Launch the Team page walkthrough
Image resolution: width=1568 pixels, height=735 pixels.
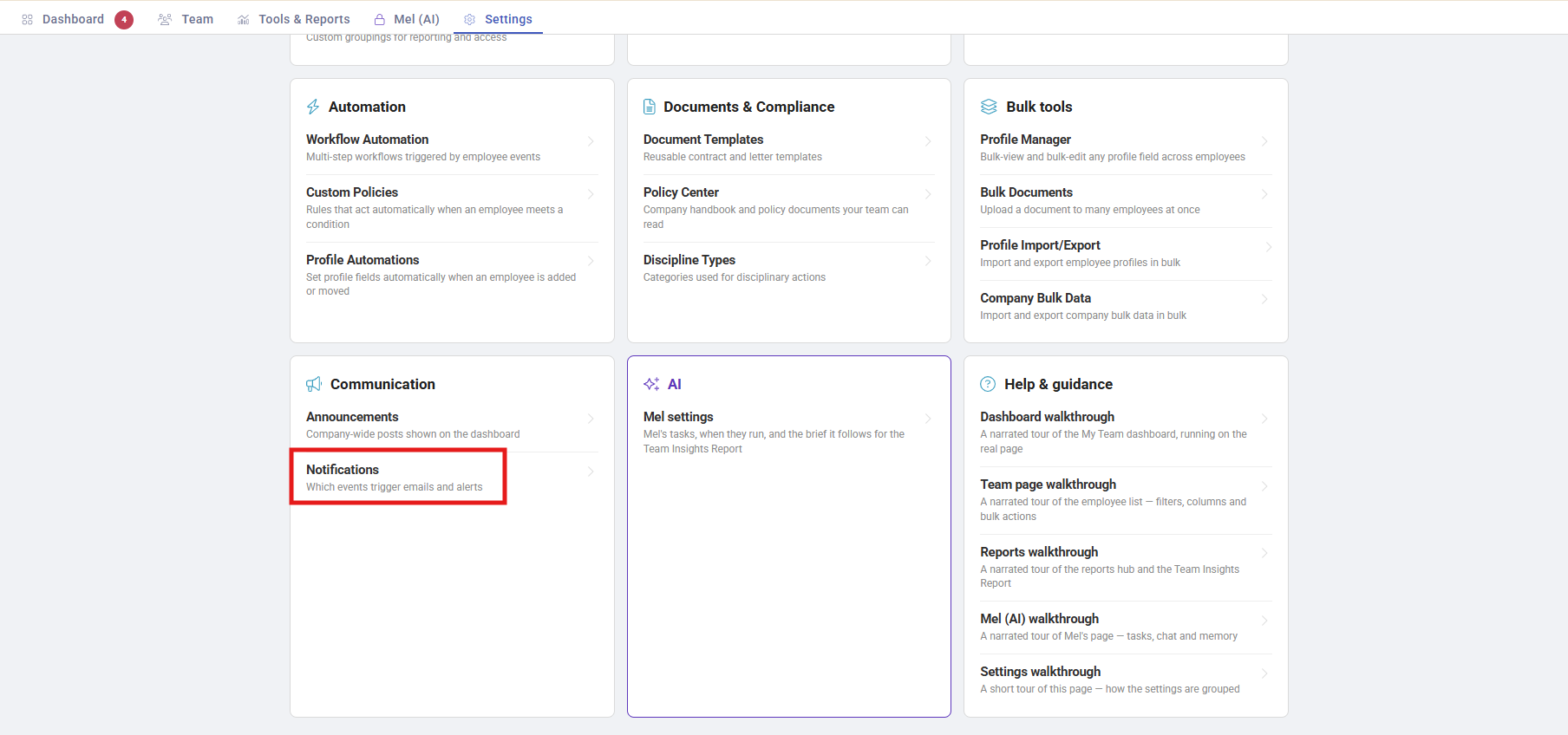click(x=1126, y=500)
